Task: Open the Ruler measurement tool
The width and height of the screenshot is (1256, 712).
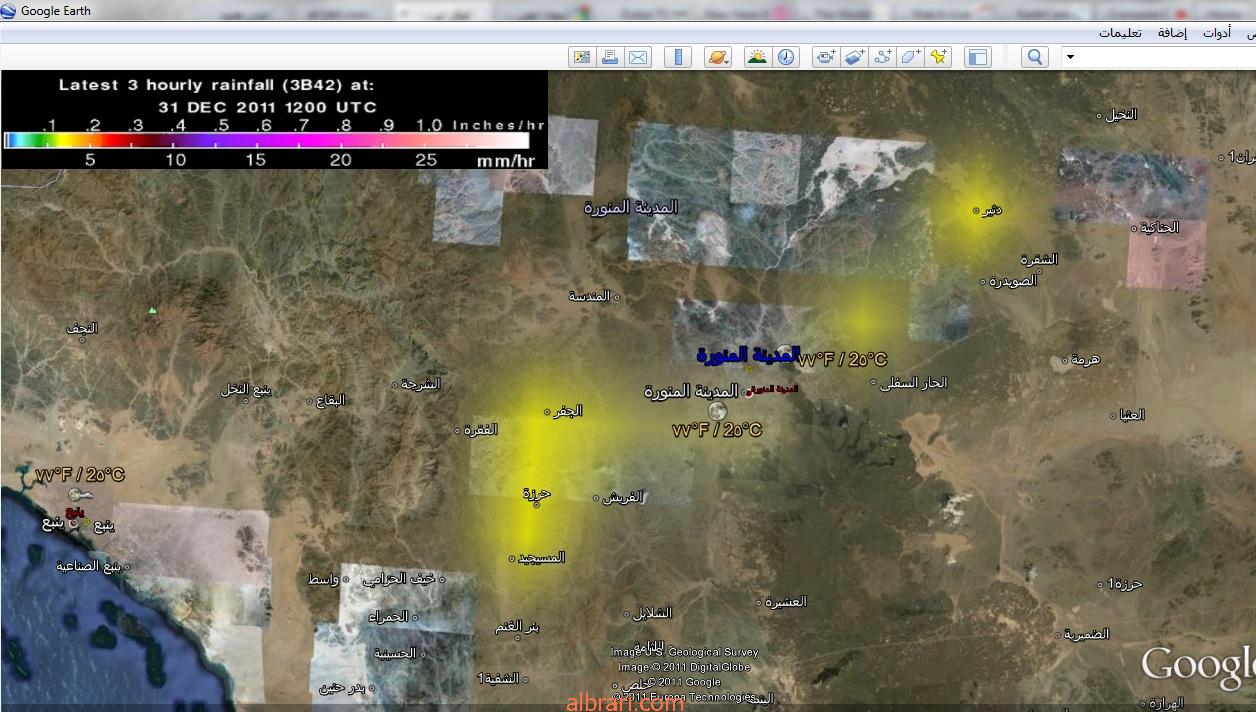Action: click(x=678, y=57)
